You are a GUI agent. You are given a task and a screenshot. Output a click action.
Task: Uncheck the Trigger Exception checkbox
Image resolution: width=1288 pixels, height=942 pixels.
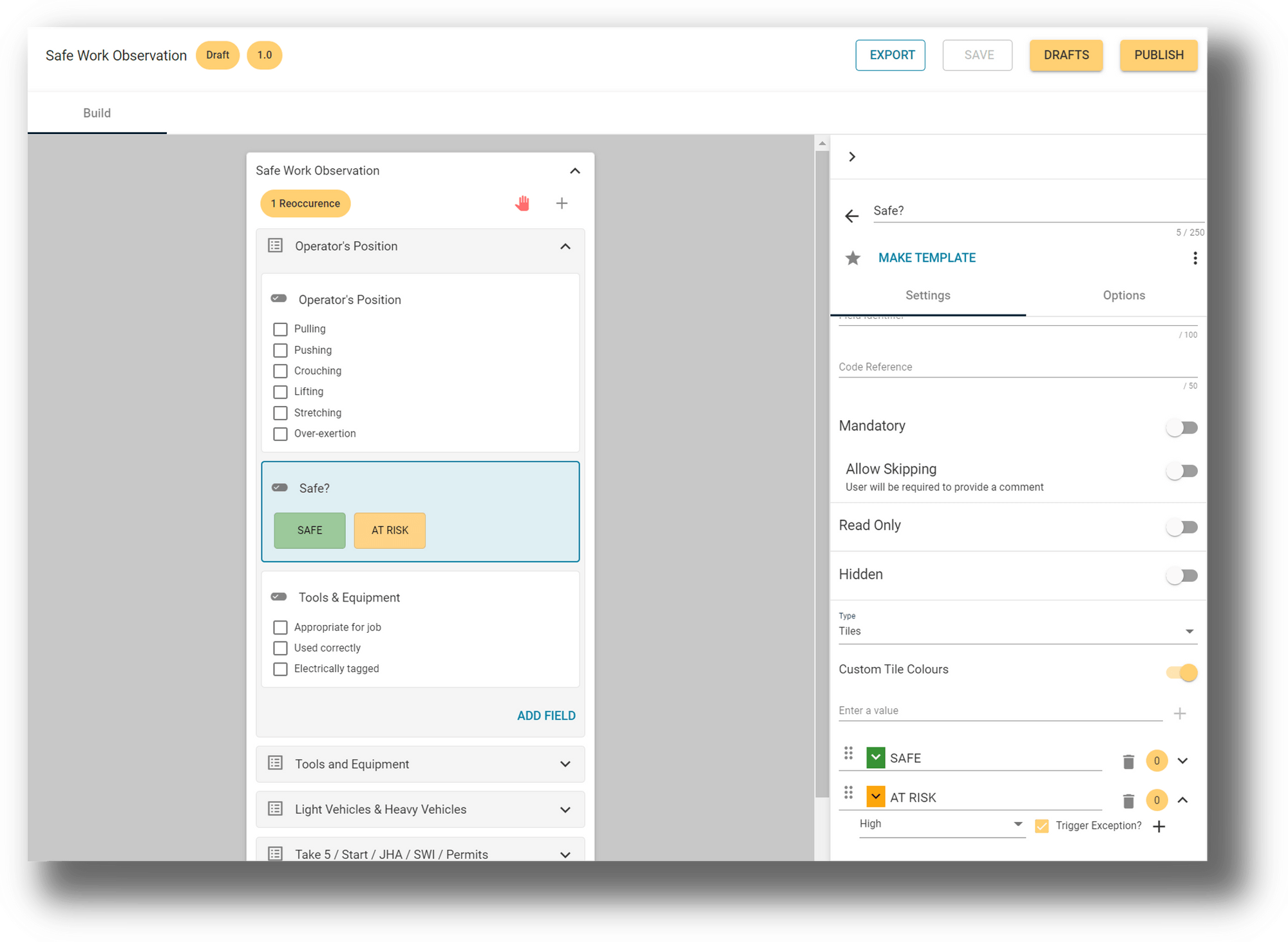(1041, 826)
